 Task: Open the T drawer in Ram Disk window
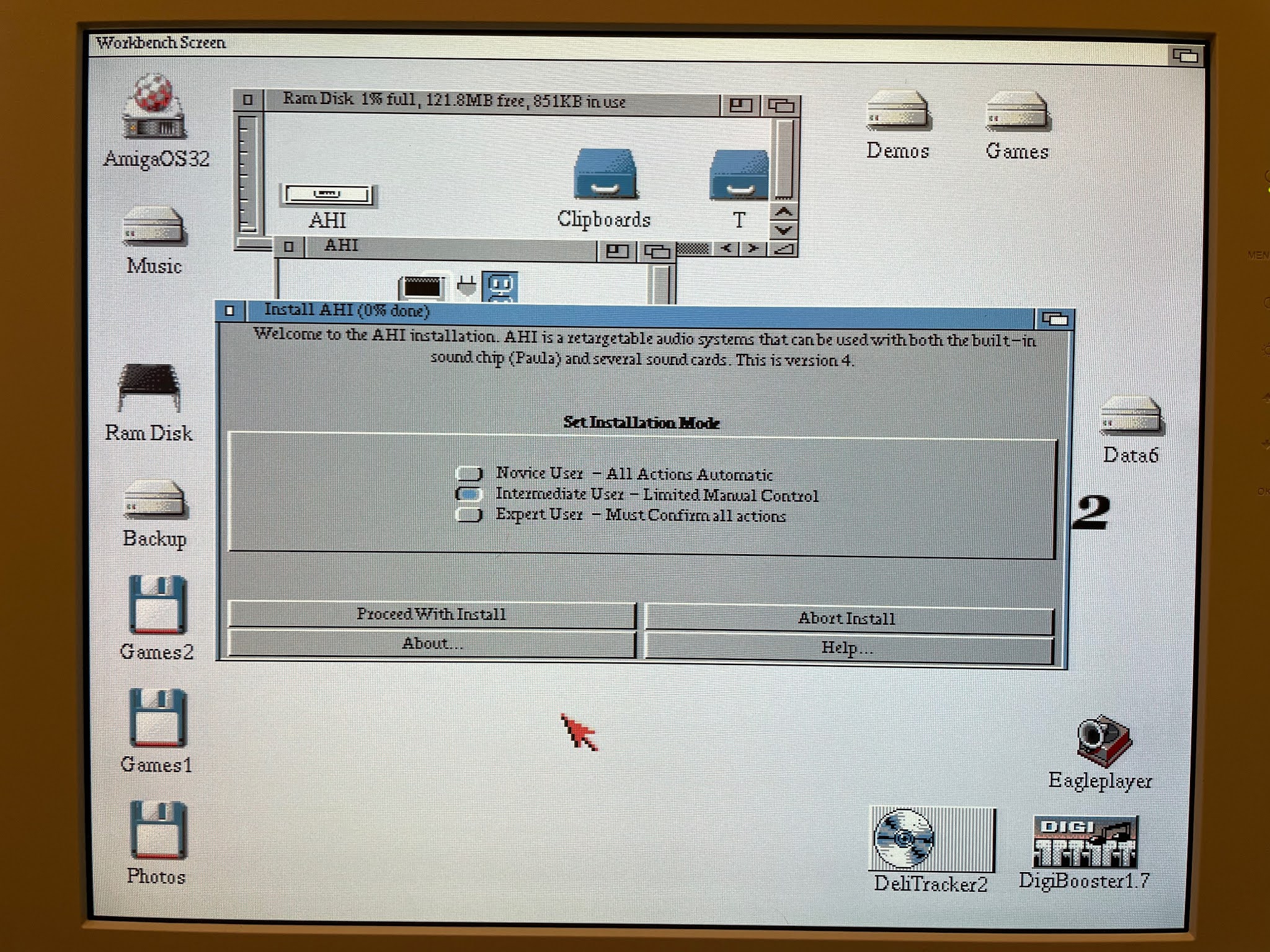(x=739, y=175)
